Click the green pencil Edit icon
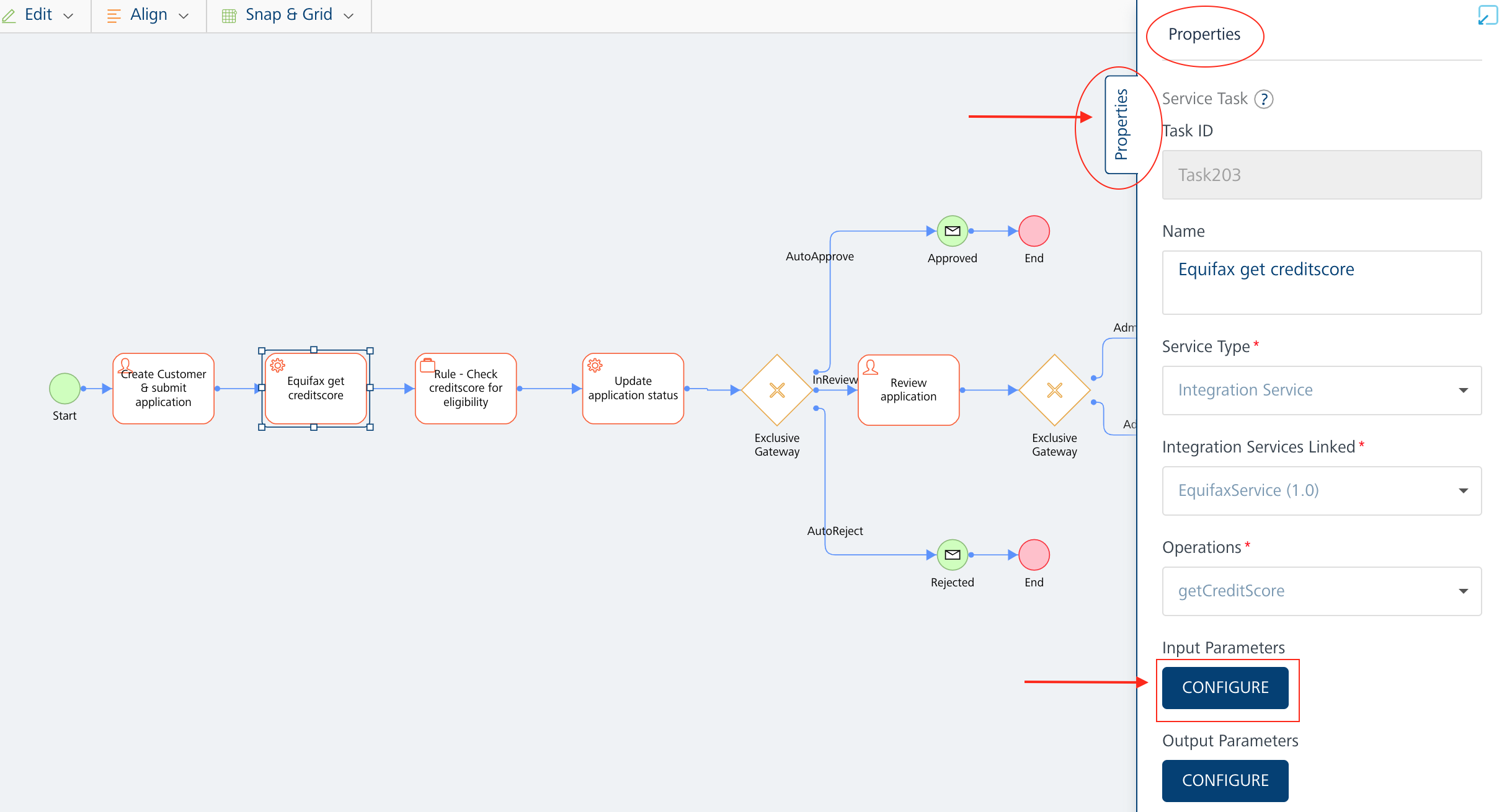 [x=9, y=14]
